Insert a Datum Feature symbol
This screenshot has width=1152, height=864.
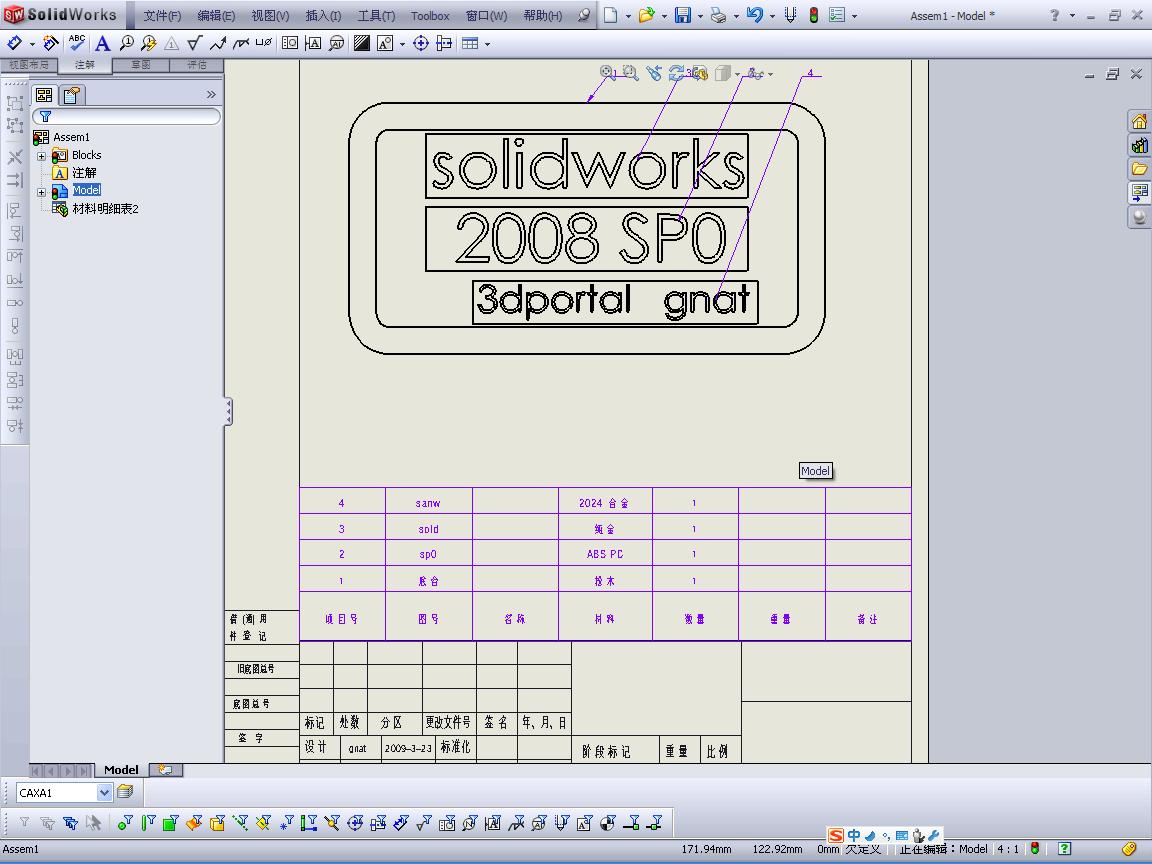tap(313, 43)
